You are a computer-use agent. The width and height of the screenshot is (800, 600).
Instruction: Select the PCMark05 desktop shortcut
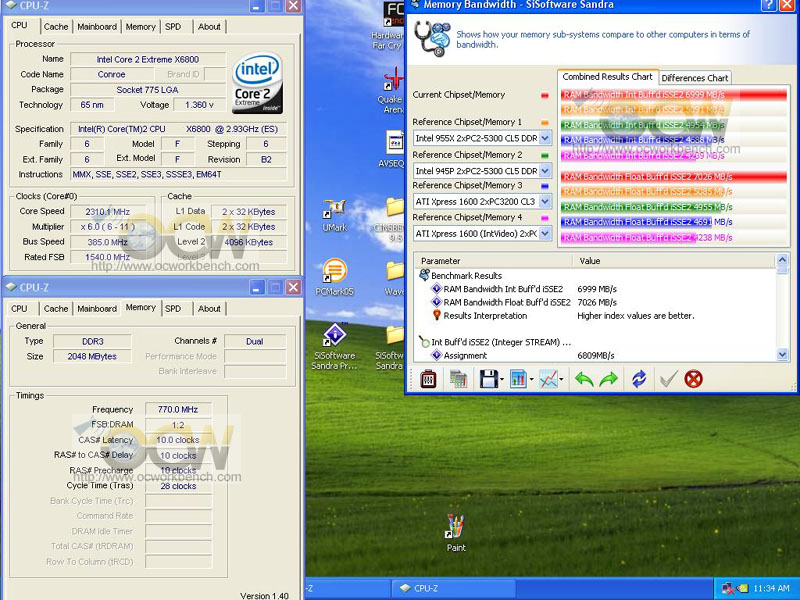(x=335, y=277)
